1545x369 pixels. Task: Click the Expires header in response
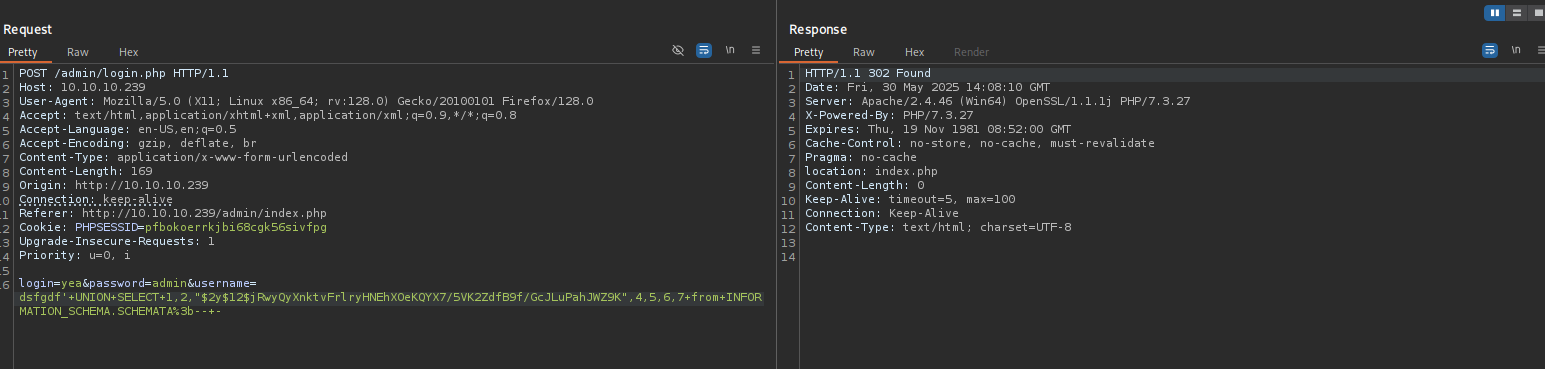point(938,130)
